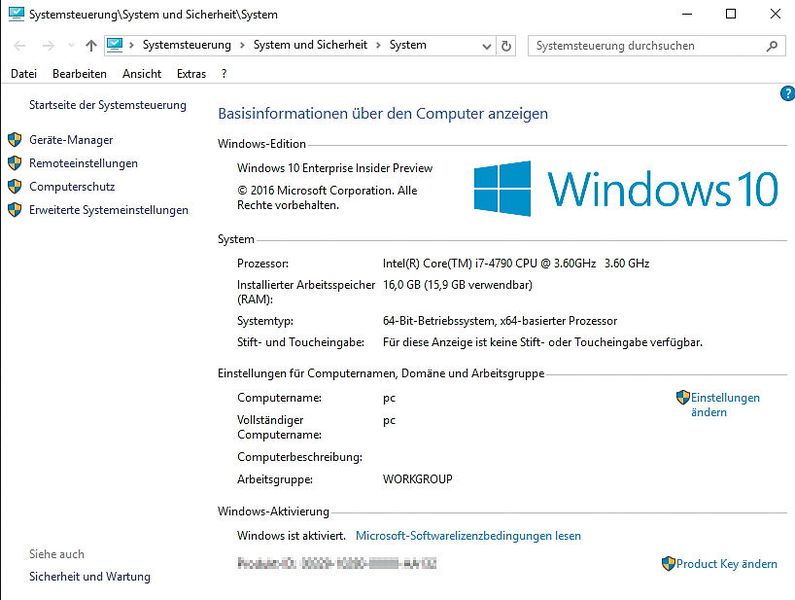The width and height of the screenshot is (795, 600).
Task: Open the Datei menu
Action: point(23,74)
